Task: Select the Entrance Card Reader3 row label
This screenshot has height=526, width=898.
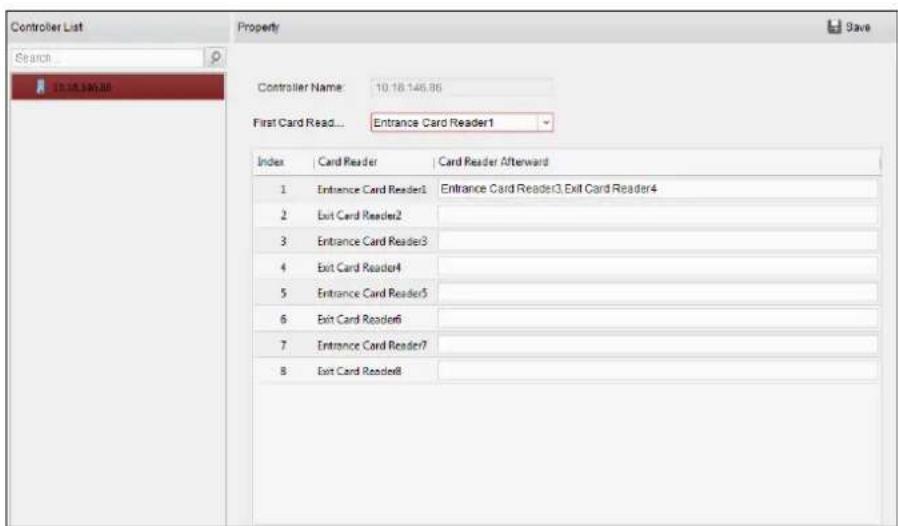Action: [372, 241]
